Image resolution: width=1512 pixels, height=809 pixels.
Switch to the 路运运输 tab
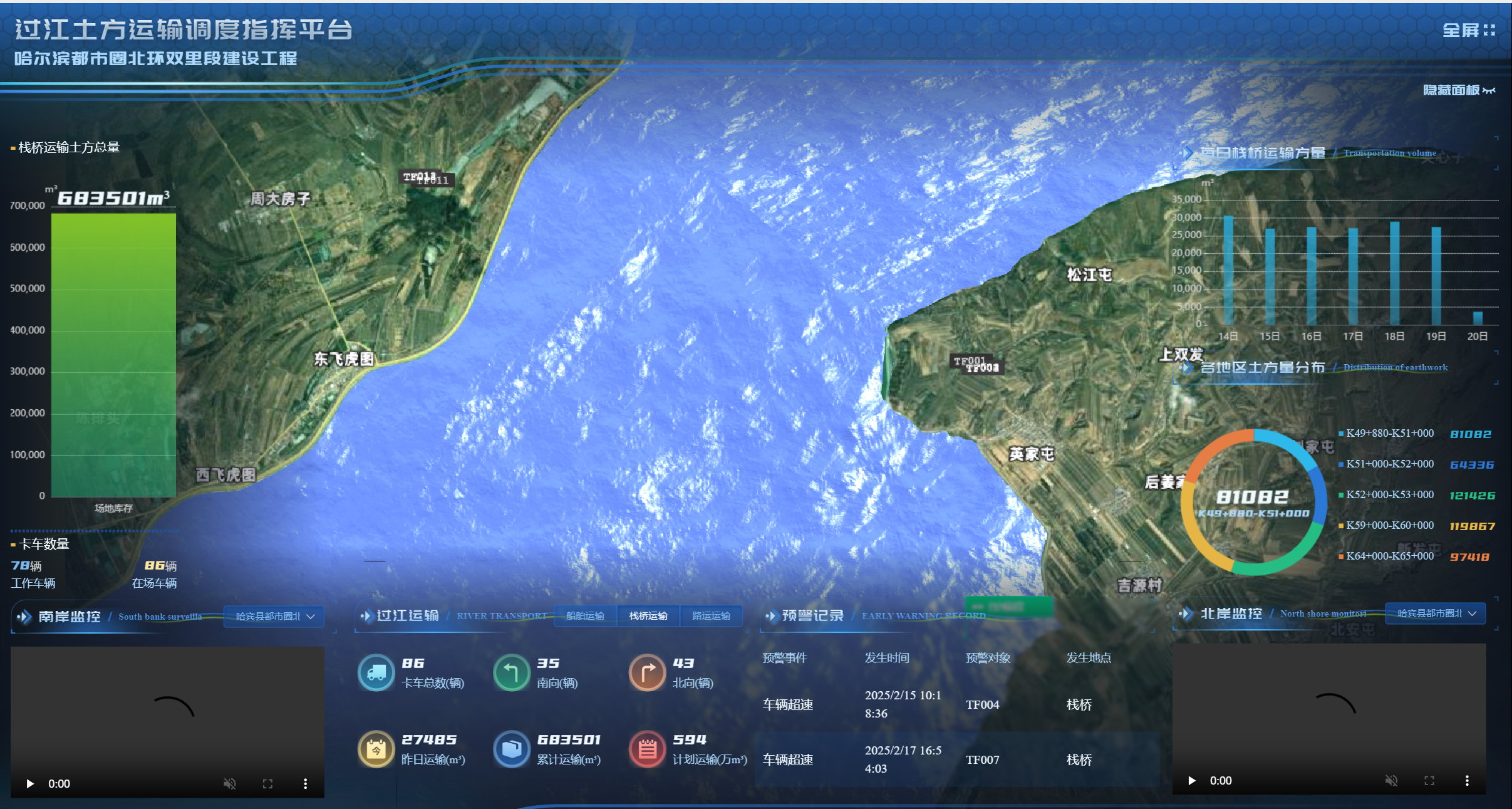(x=711, y=616)
